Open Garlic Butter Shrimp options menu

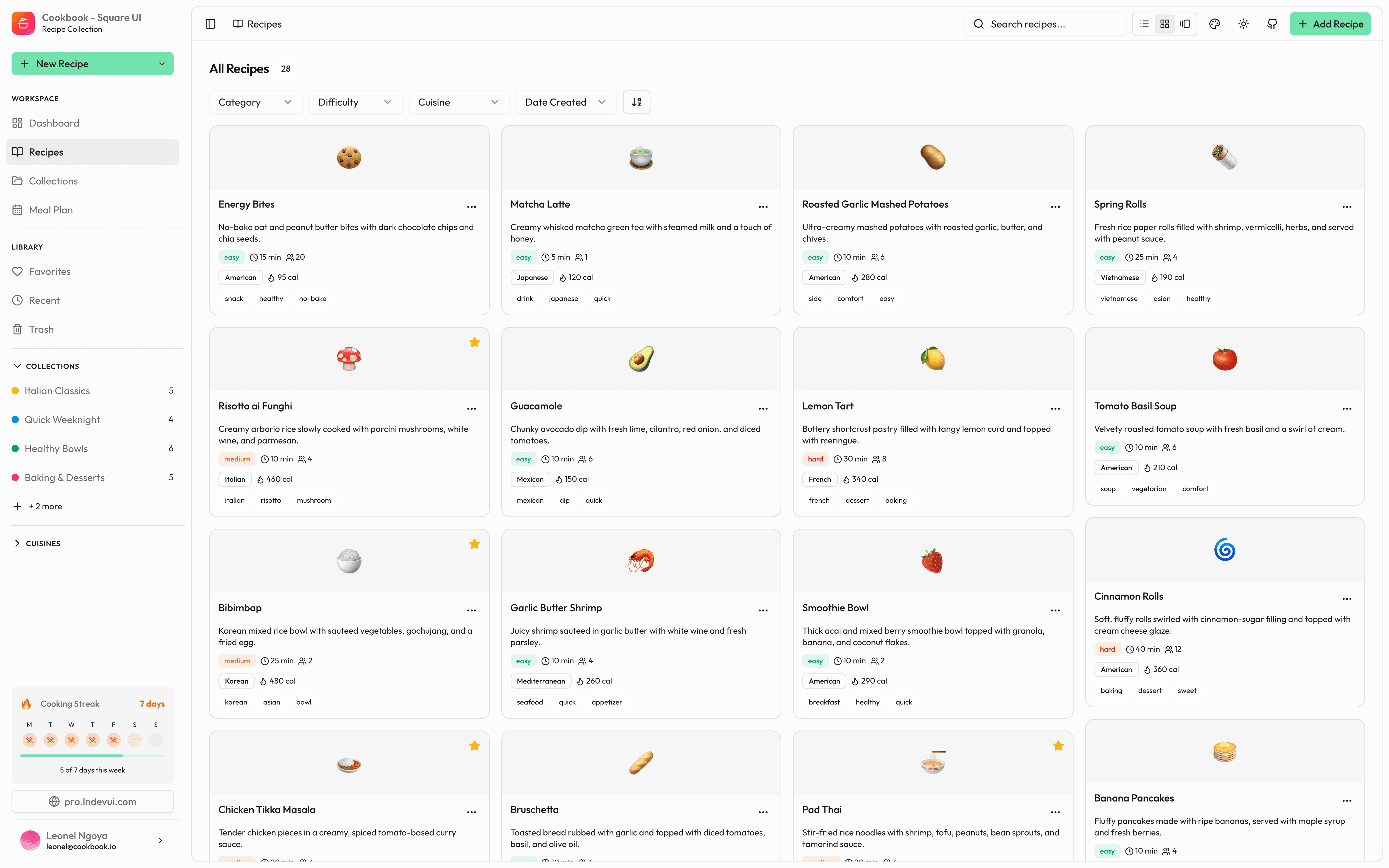(x=763, y=610)
